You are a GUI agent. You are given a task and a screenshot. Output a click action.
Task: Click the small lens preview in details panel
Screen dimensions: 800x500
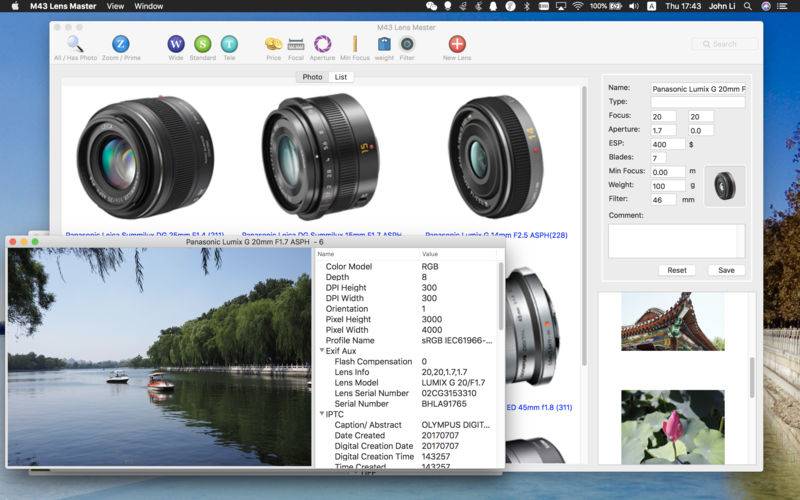pyautogui.click(x=724, y=186)
